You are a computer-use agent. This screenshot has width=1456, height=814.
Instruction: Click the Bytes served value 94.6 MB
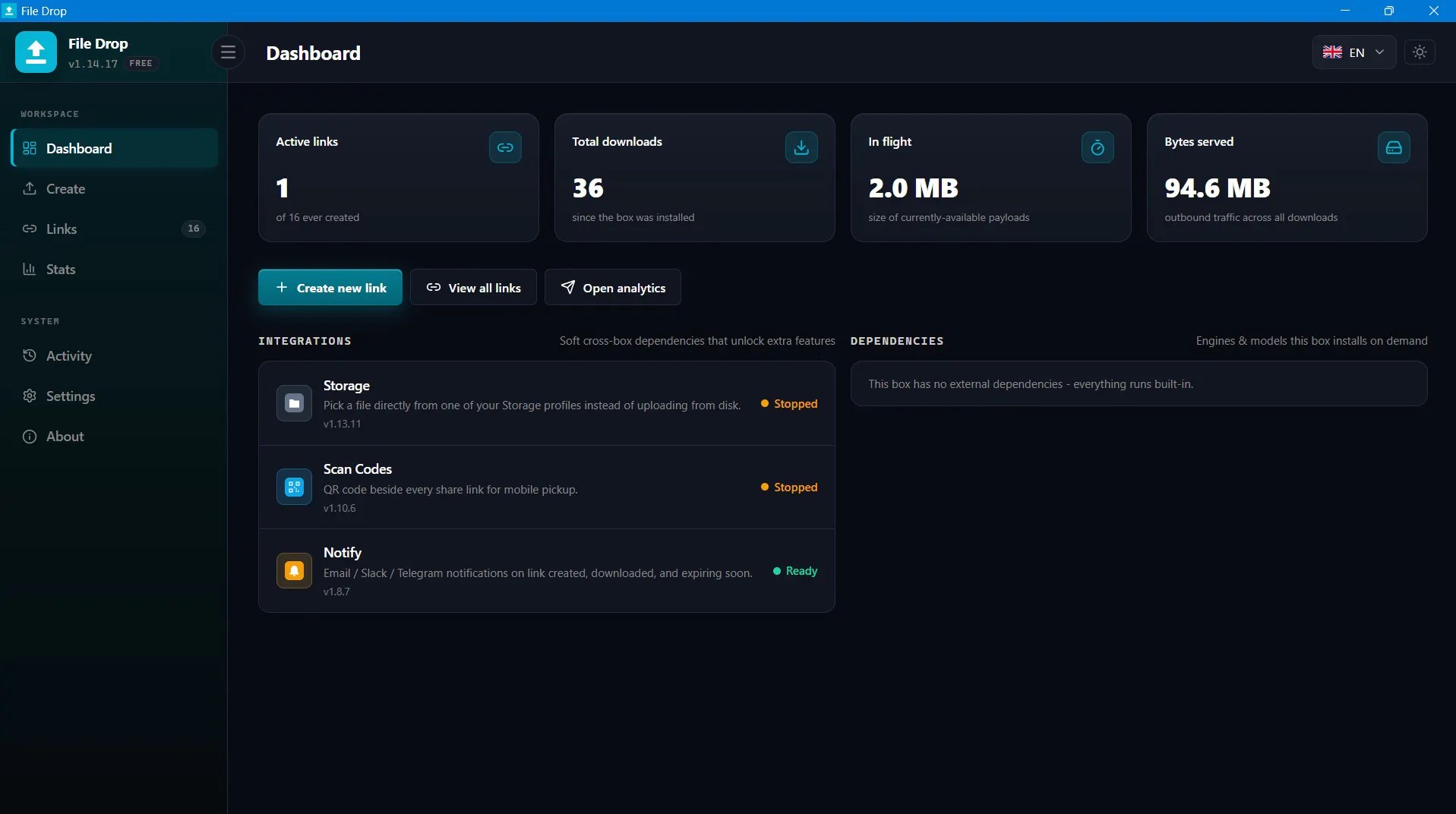tap(1218, 188)
